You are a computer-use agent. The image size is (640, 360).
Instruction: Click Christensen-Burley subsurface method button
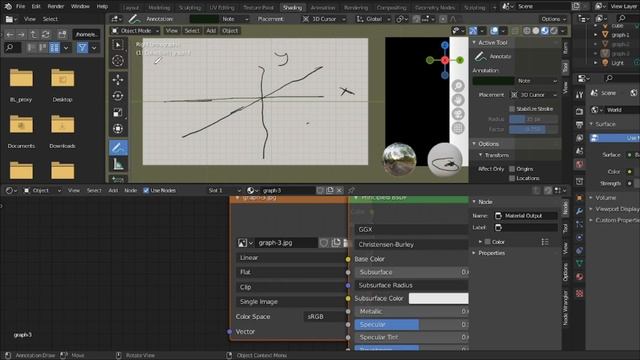411,244
